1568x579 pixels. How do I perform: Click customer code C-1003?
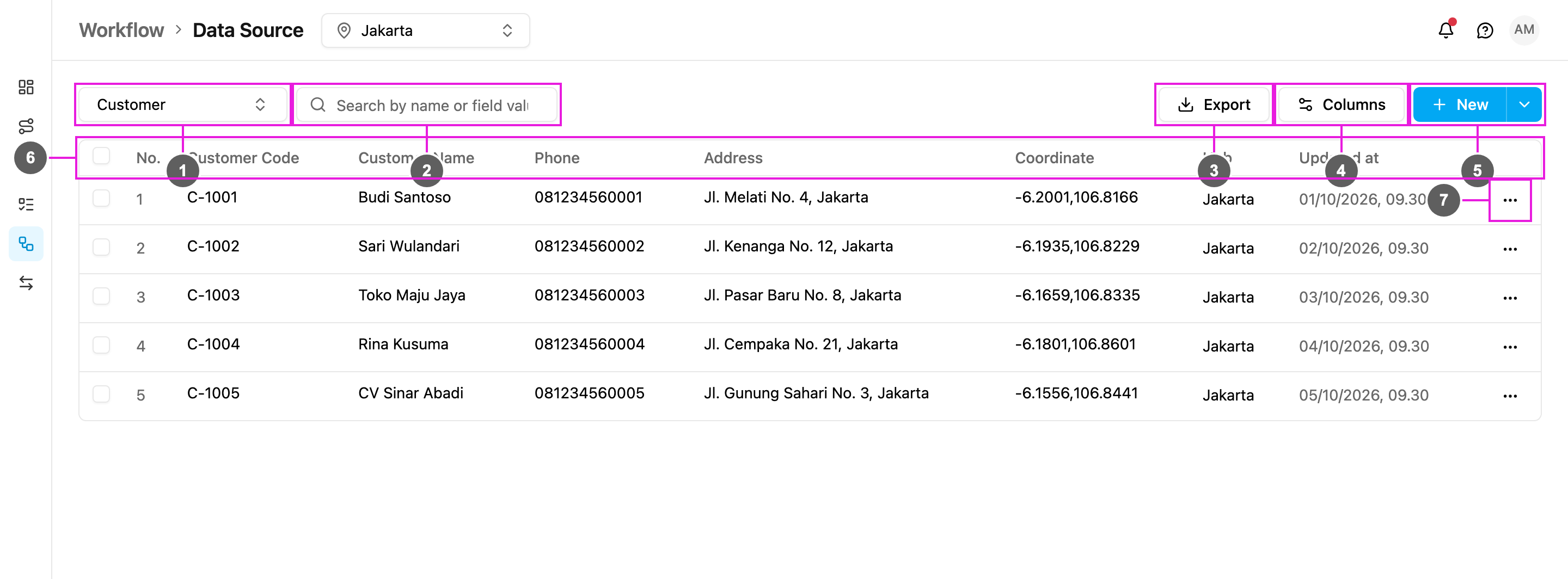[x=213, y=295]
